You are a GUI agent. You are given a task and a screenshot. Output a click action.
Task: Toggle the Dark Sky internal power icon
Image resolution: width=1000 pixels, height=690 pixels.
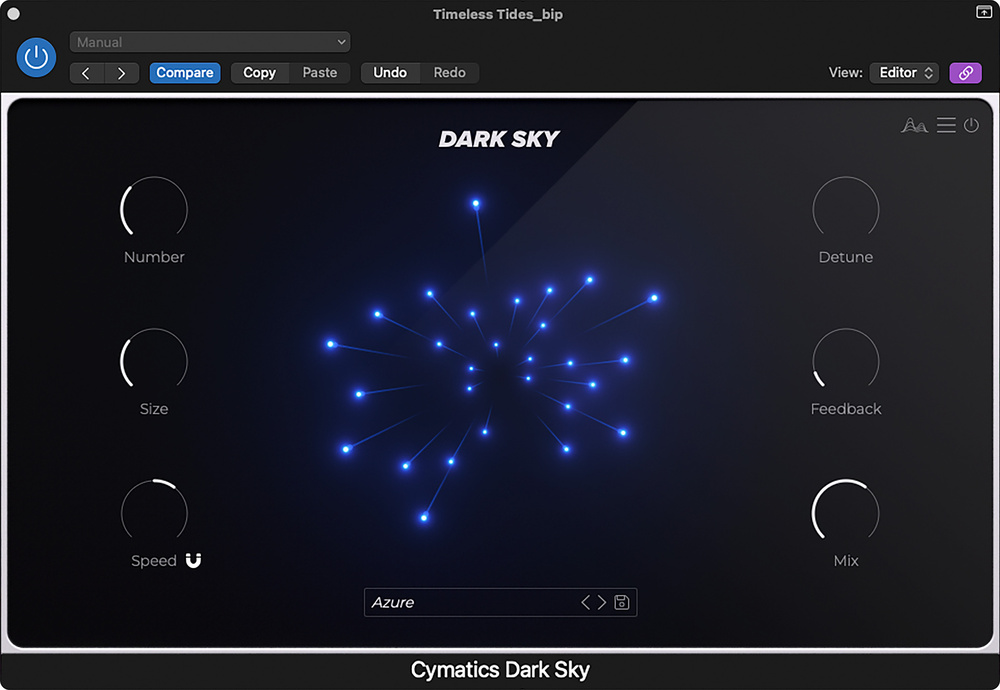click(x=971, y=125)
